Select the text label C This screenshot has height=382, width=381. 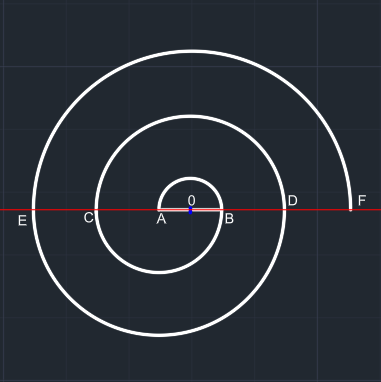pos(88,218)
